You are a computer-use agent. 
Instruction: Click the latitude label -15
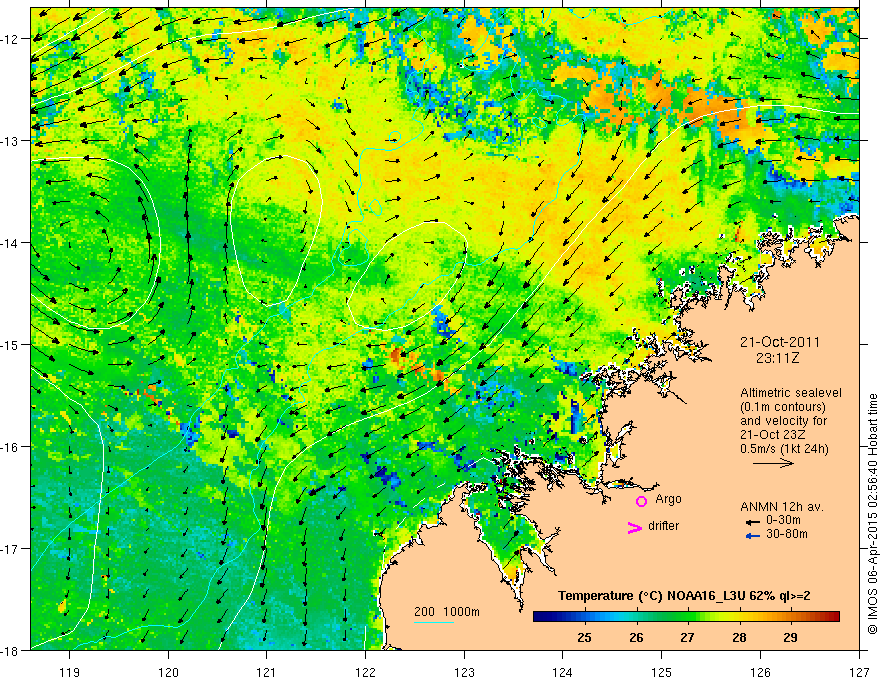11,344
